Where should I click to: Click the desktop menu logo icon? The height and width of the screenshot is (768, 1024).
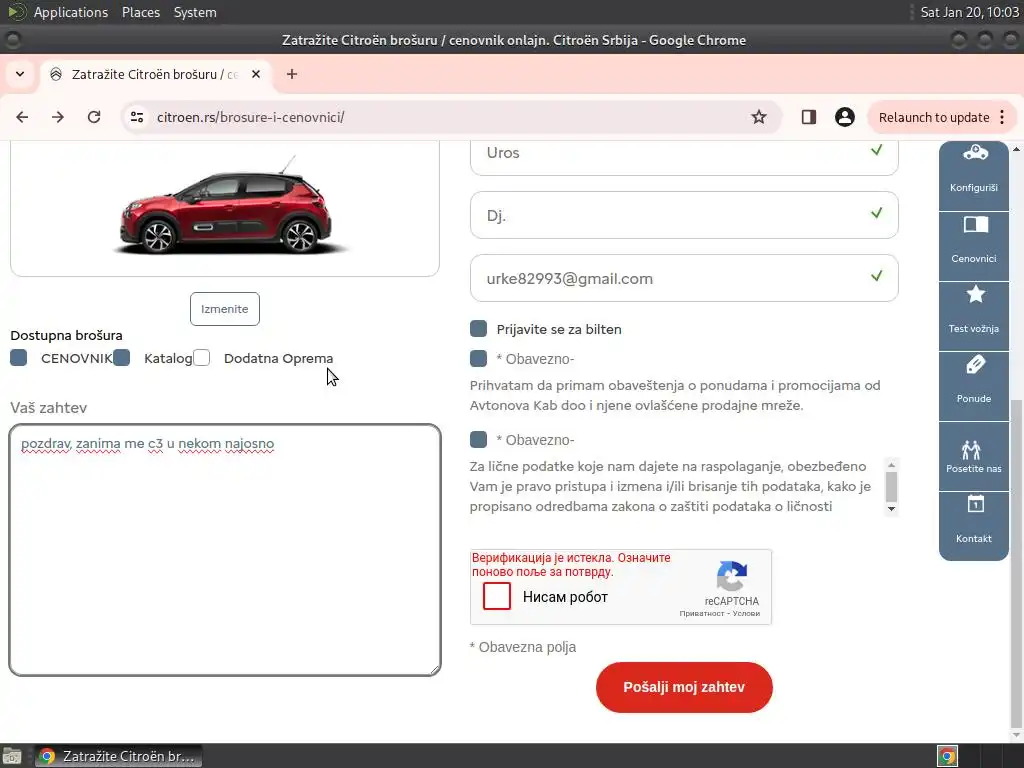pos(16,12)
